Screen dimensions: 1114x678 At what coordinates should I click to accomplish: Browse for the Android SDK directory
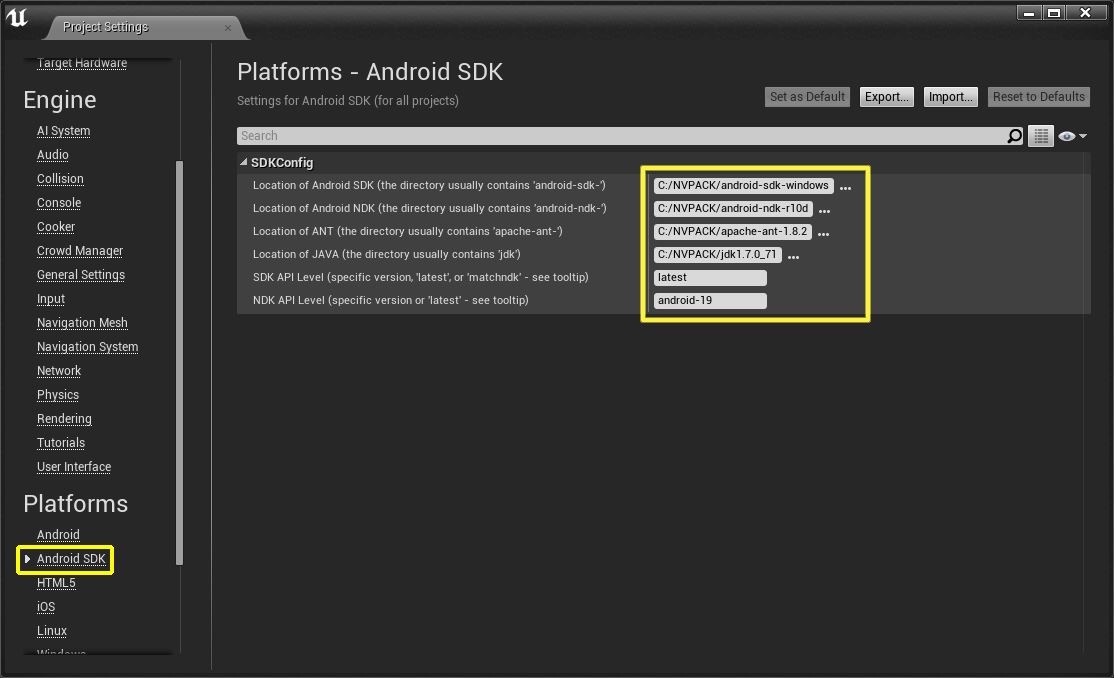tap(845, 188)
